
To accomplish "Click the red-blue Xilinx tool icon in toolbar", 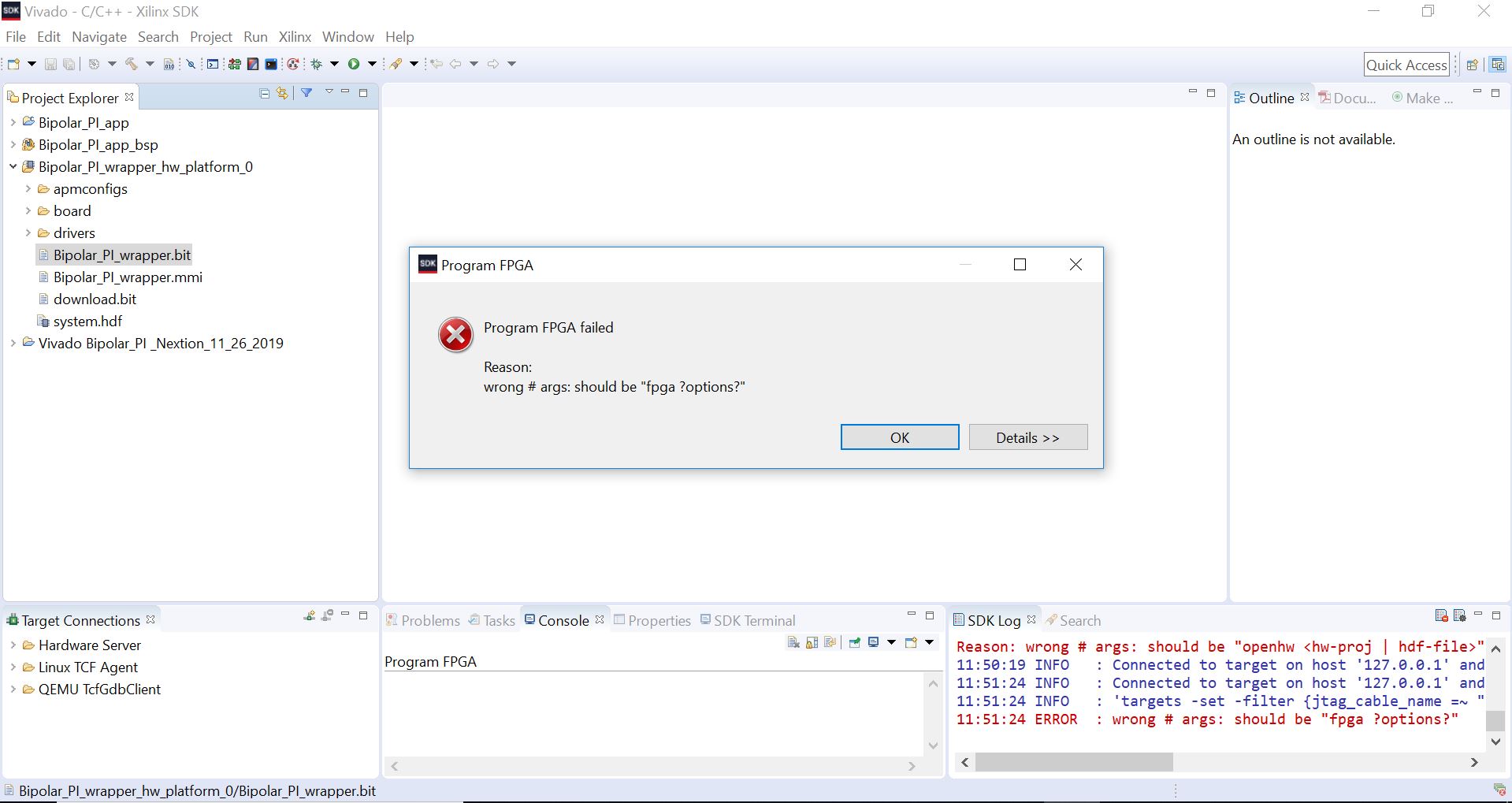I will pyautogui.click(x=253, y=64).
